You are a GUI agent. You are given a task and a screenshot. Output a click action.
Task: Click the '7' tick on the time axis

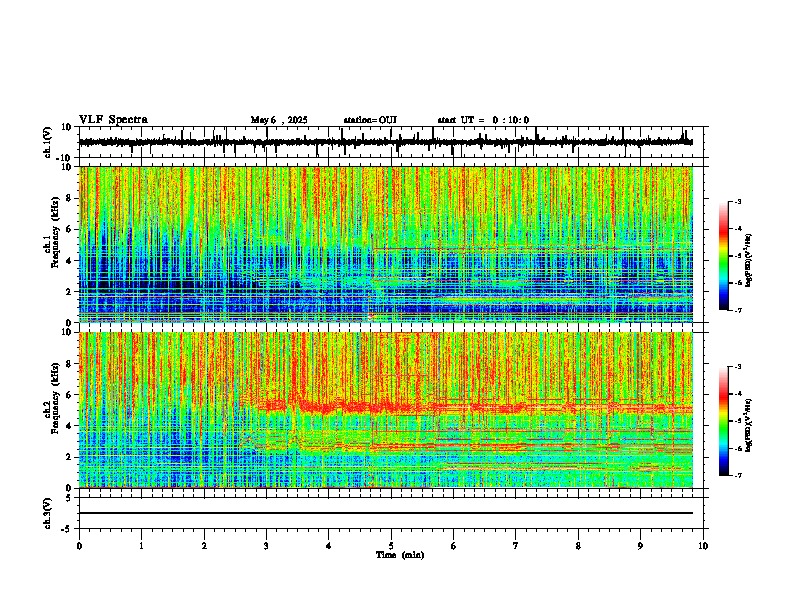pyautogui.click(x=516, y=546)
